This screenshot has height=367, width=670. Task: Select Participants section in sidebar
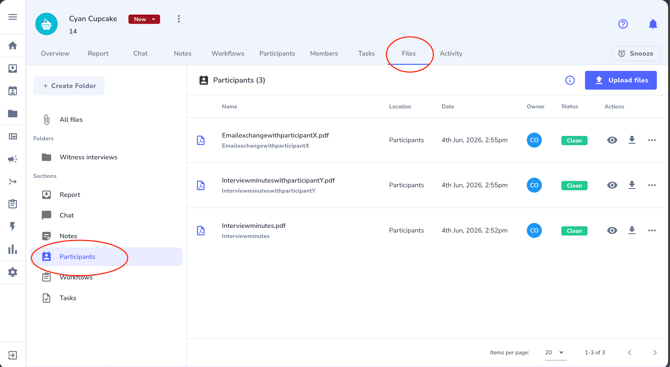point(106,257)
